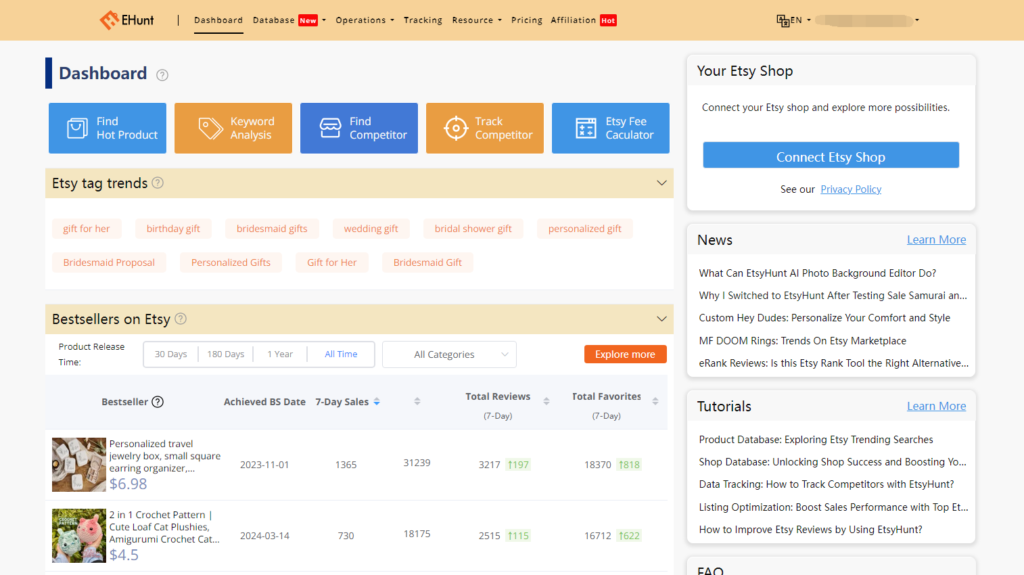The height and width of the screenshot is (575, 1024).
Task: Select the 30 Days release time tab
Action: click(170, 354)
